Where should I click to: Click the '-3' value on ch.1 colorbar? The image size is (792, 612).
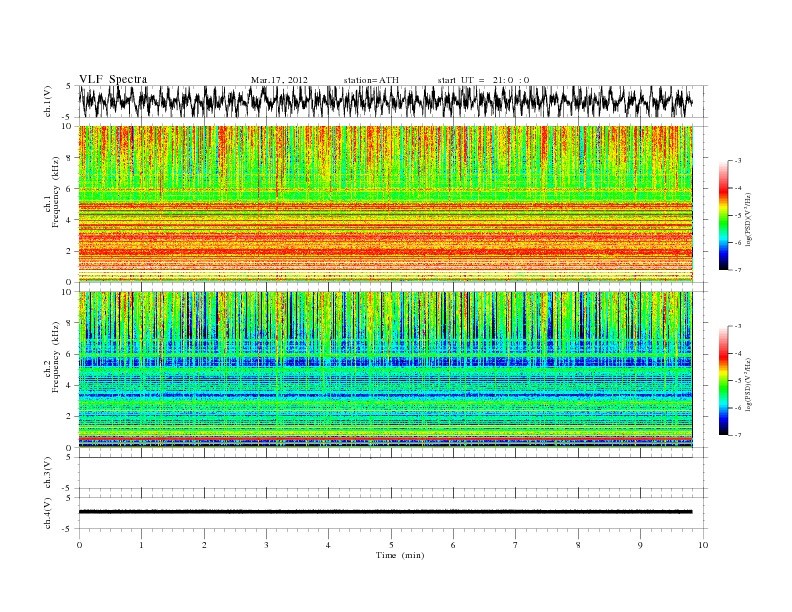click(738, 161)
